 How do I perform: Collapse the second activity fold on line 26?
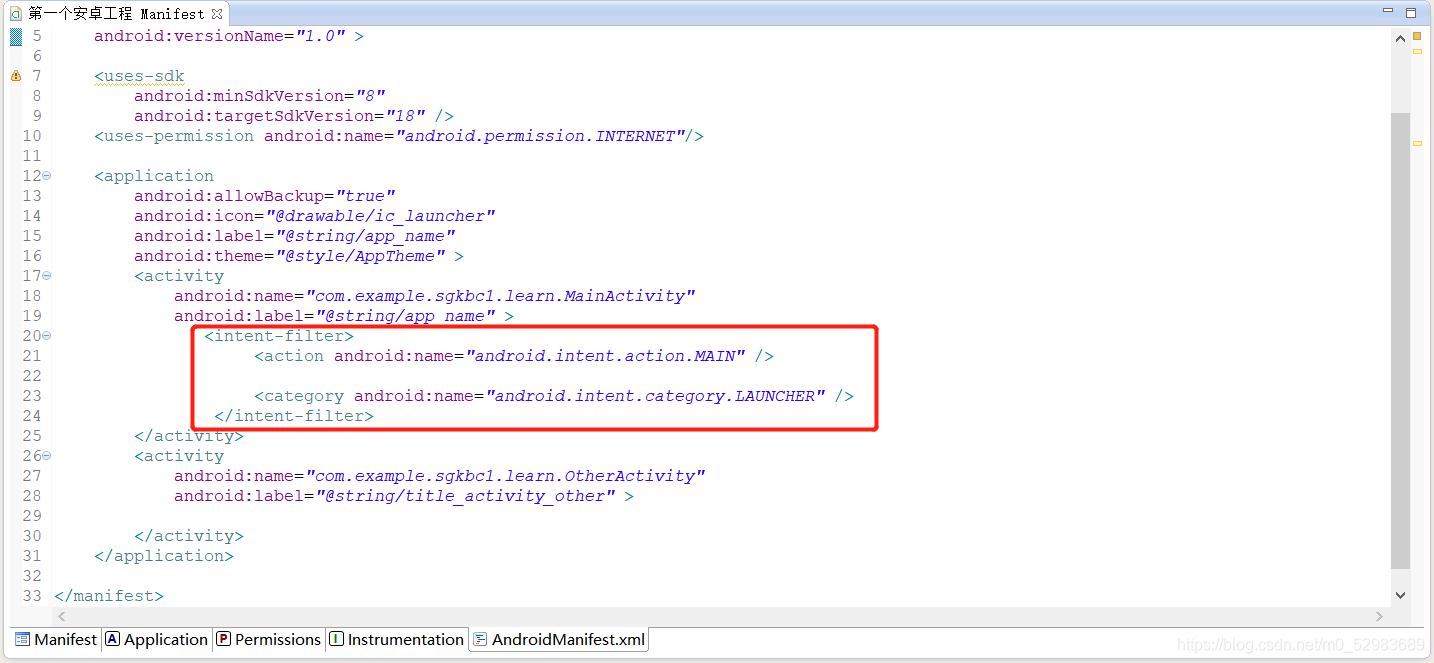tap(47, 456)
